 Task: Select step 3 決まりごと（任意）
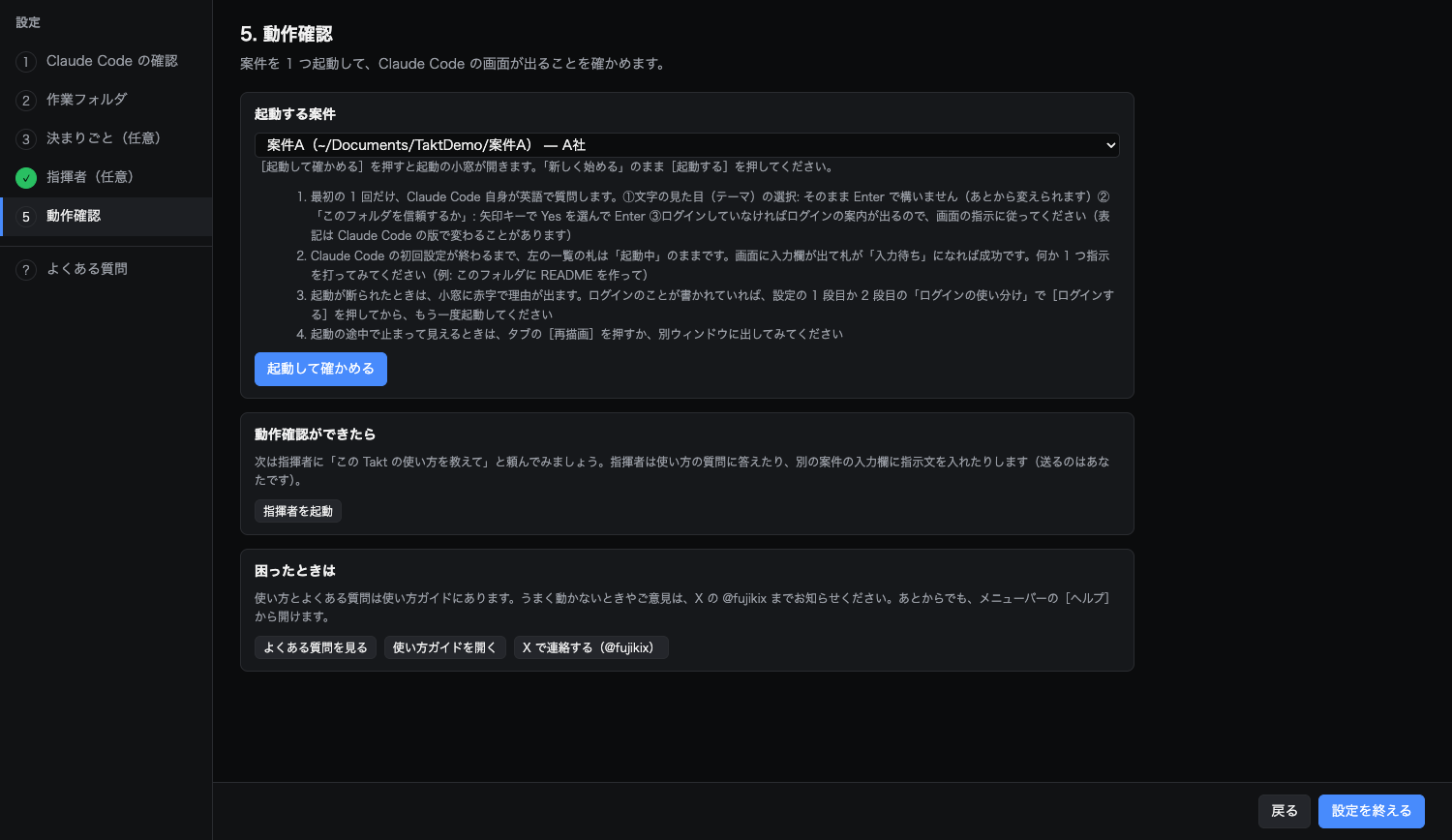pyautogui.click(x=106, y=138)
